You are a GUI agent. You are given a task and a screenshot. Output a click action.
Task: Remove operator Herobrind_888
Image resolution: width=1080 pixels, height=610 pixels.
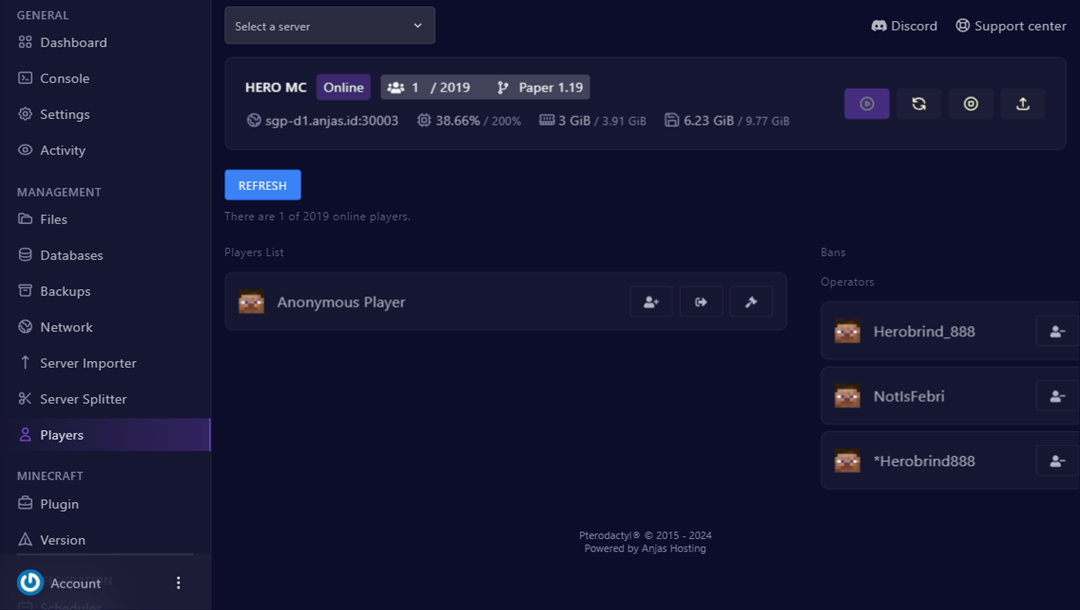pos(1057,332)
